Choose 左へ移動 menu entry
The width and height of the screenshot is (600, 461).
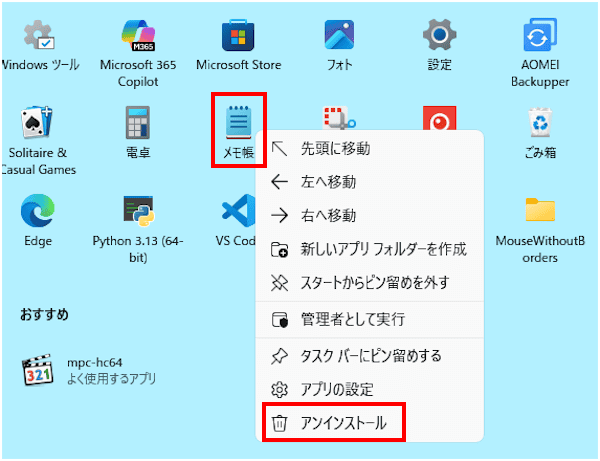point(370,182)
